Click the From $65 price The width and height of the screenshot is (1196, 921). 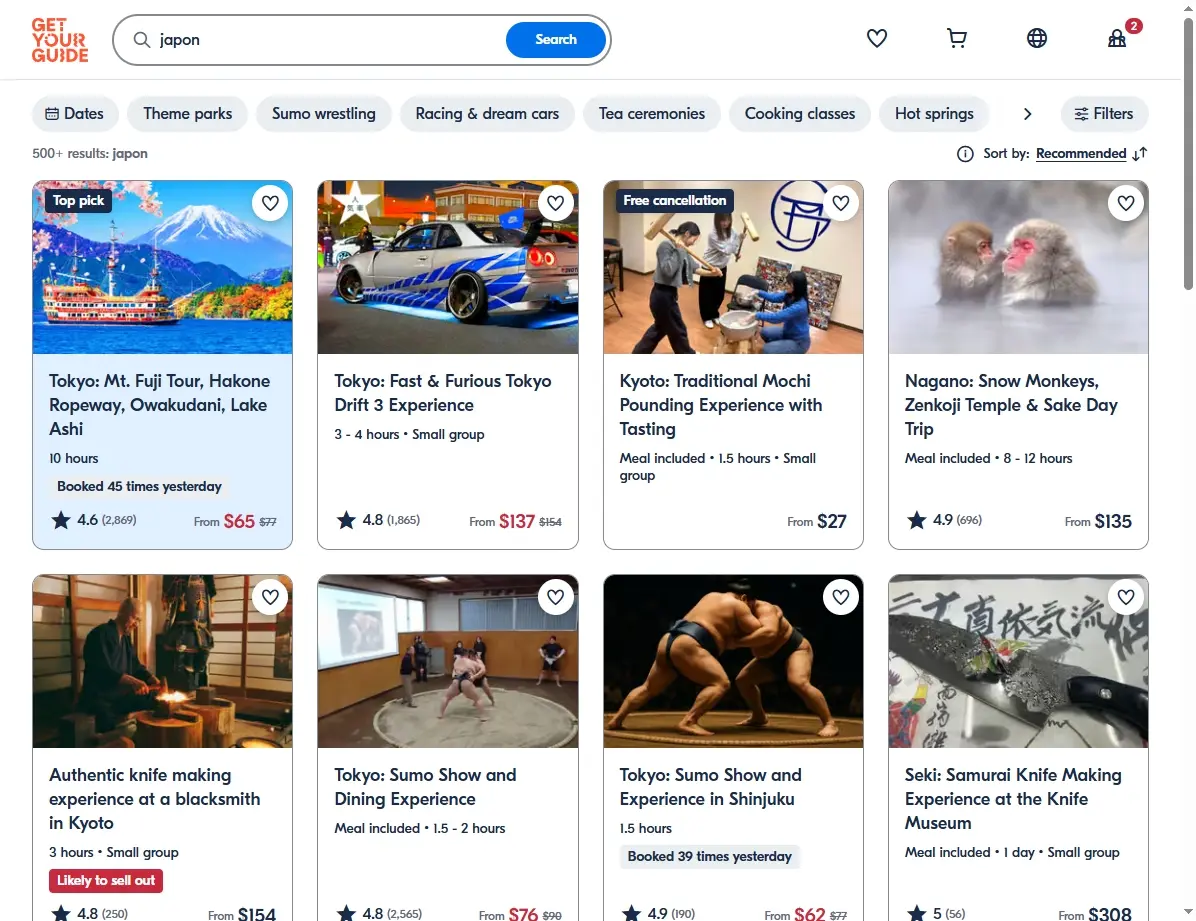(x=235, y=522)
